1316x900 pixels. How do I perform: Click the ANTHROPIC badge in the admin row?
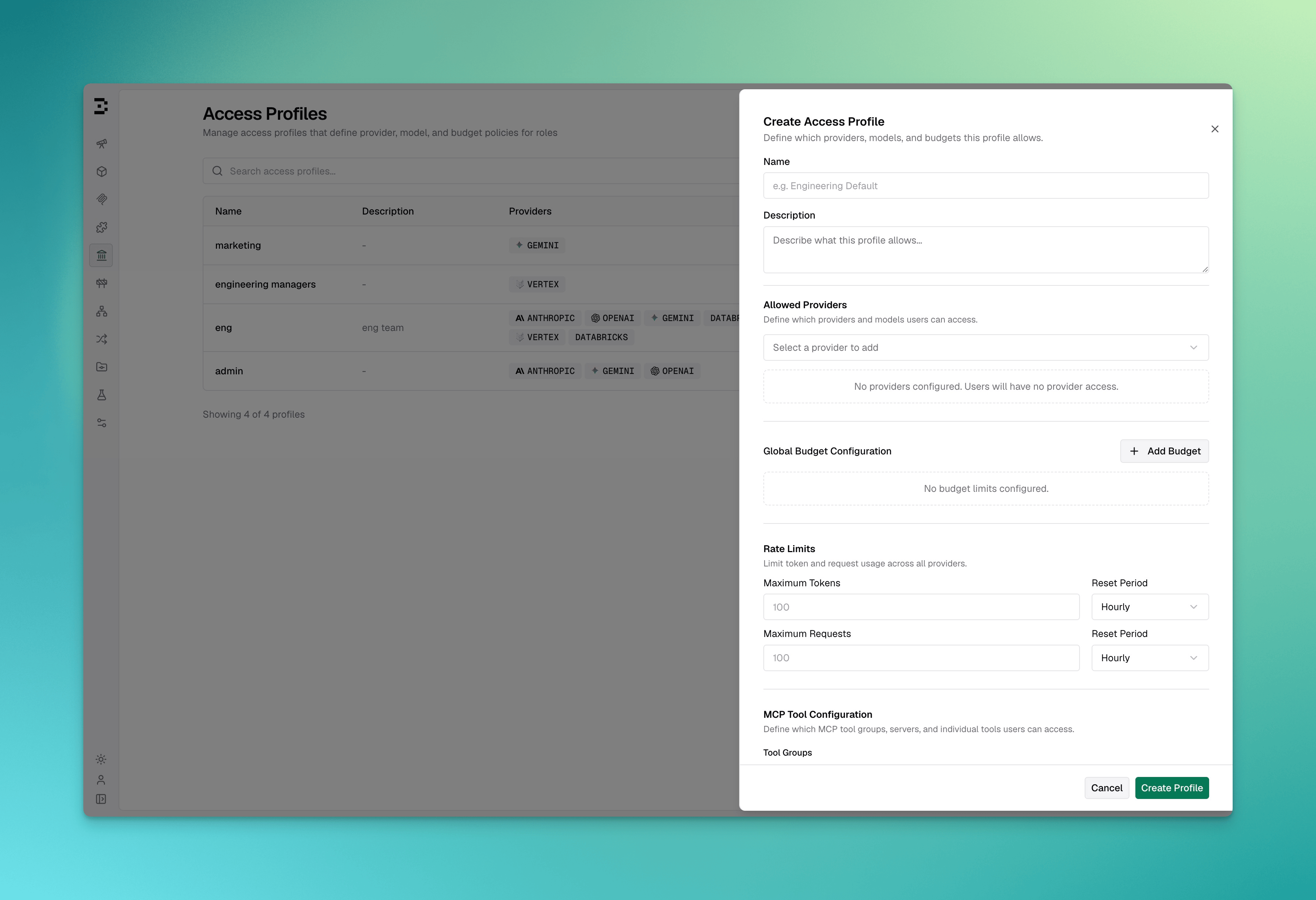point(545,371)
